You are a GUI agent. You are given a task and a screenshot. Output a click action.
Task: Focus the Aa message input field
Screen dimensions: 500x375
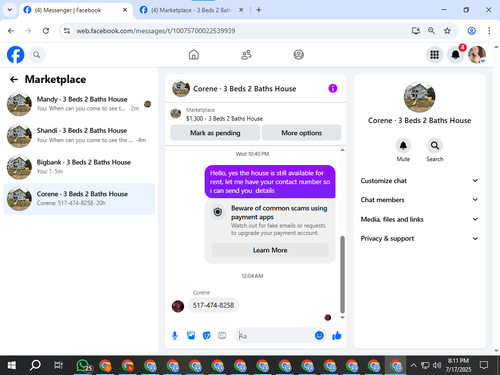point(275,336)
